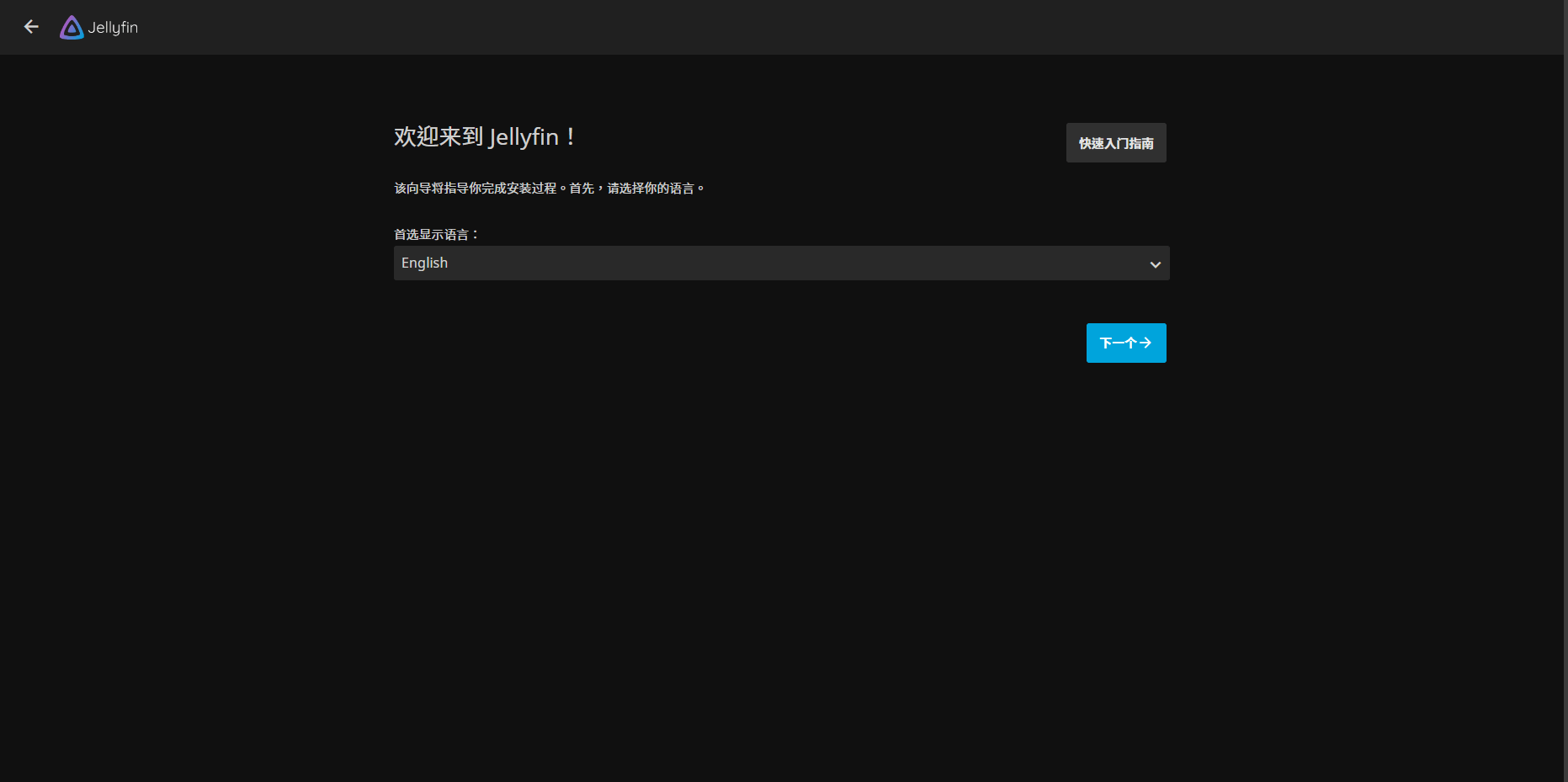The image size is (1568, 782).
Task: Click the 欢迎来到 Jellyfin welcome heading
Action: pos(485,136)
